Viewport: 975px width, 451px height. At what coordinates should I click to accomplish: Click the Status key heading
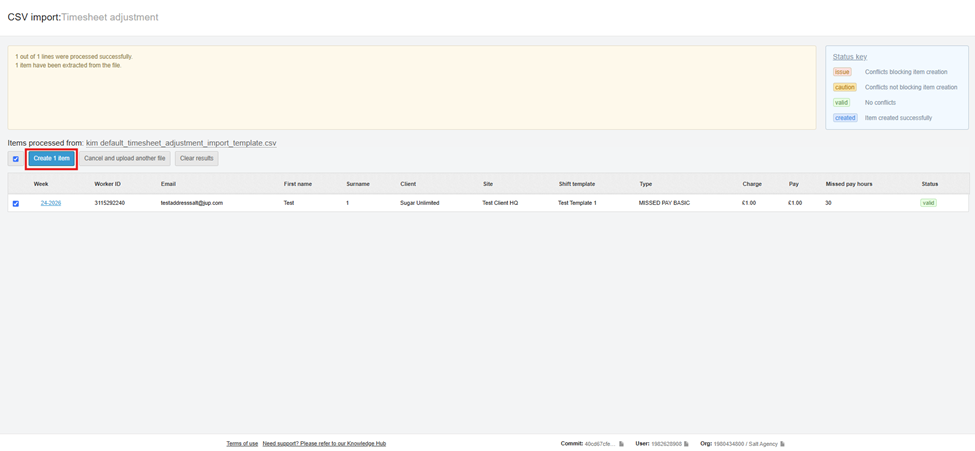(849, 57)
